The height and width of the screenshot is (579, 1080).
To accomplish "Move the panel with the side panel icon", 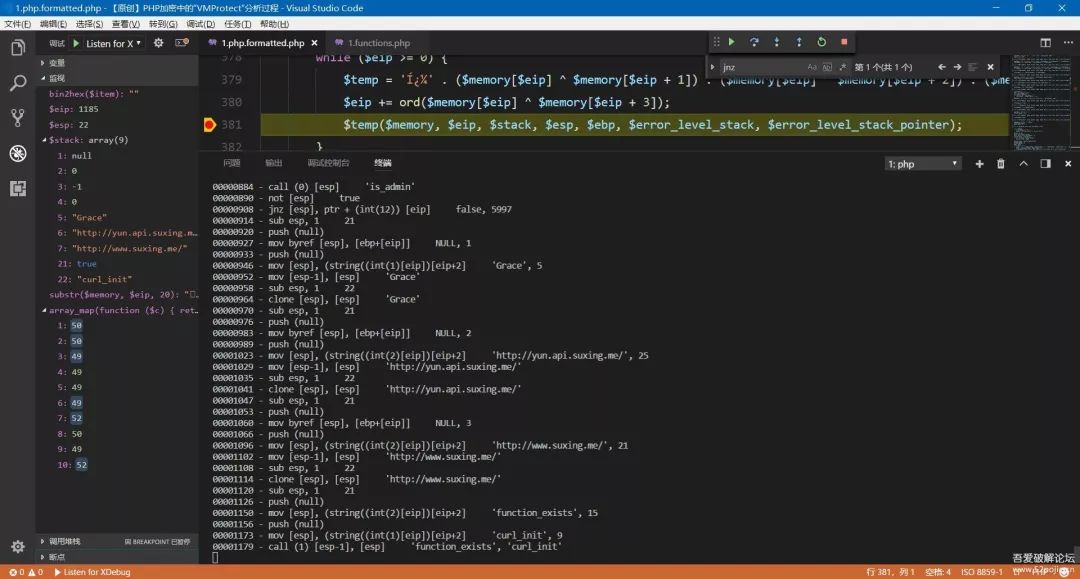I will [x=1046, y=164].
